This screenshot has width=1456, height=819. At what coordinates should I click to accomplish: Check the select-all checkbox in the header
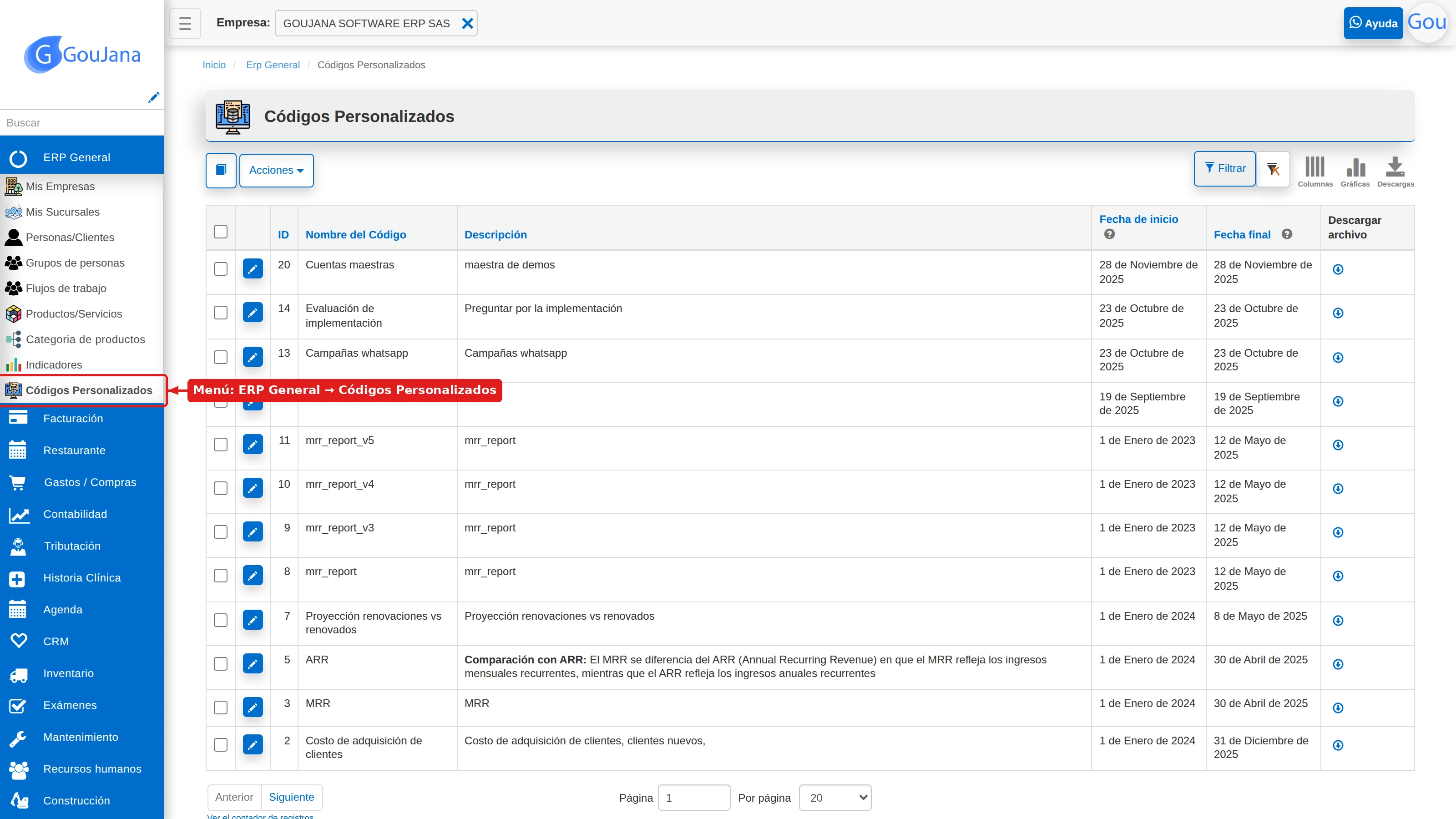tap(220, 231)
